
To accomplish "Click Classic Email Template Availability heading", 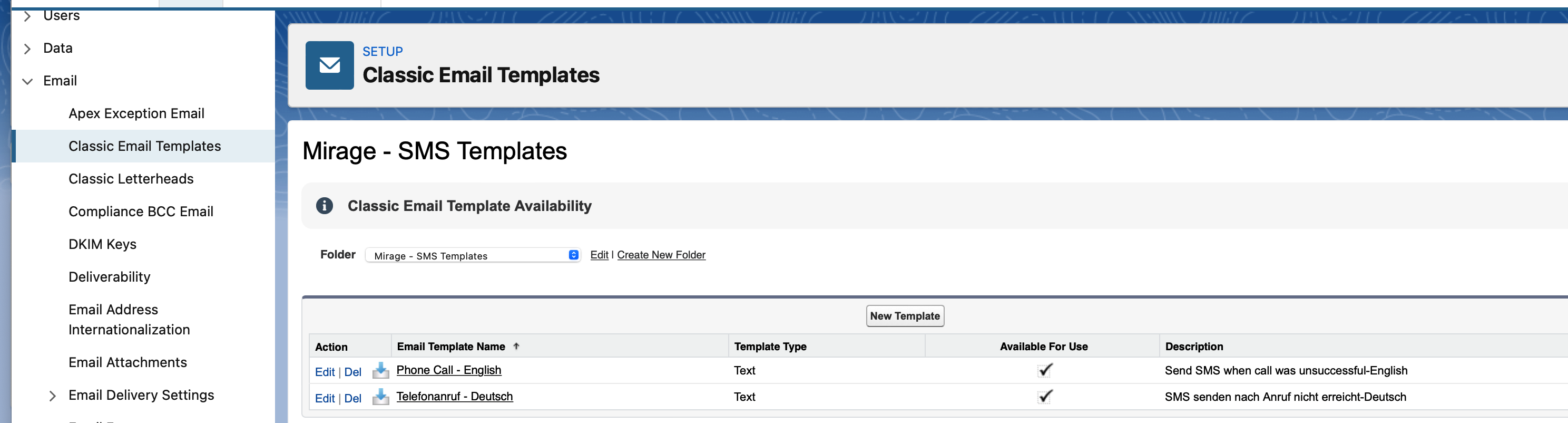I will [x=469, y=206].
